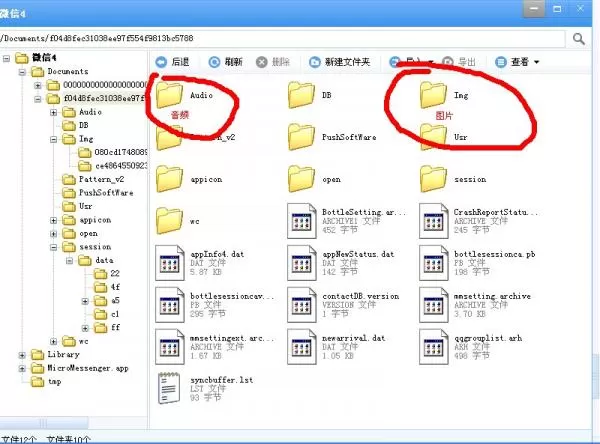The width and height of the screenshot is (600, 444).
Task: Expand the wc tree node
Action: coord(54,341)
